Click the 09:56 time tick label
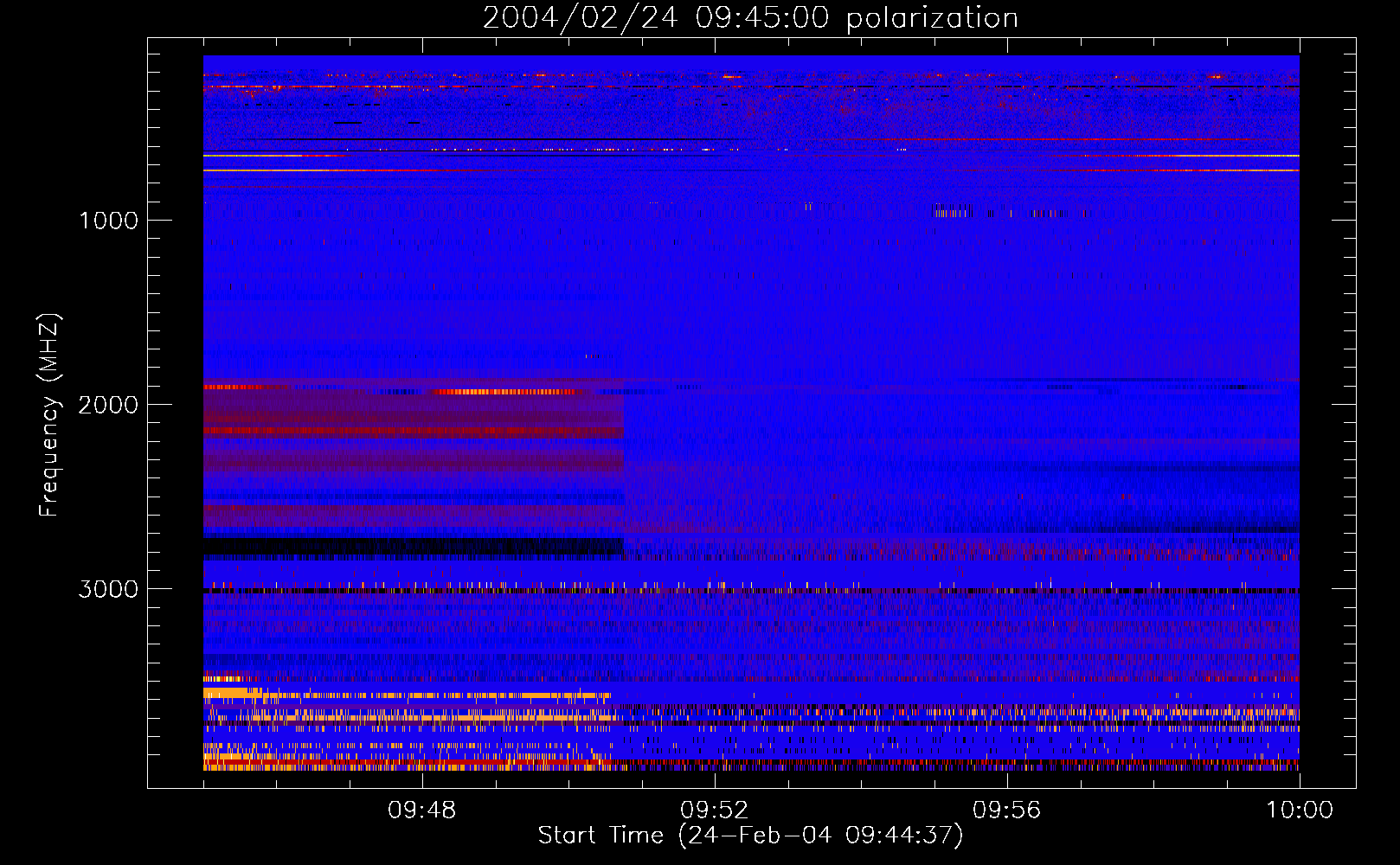This screenshot has height=865, width=1400. [1007, 811]
